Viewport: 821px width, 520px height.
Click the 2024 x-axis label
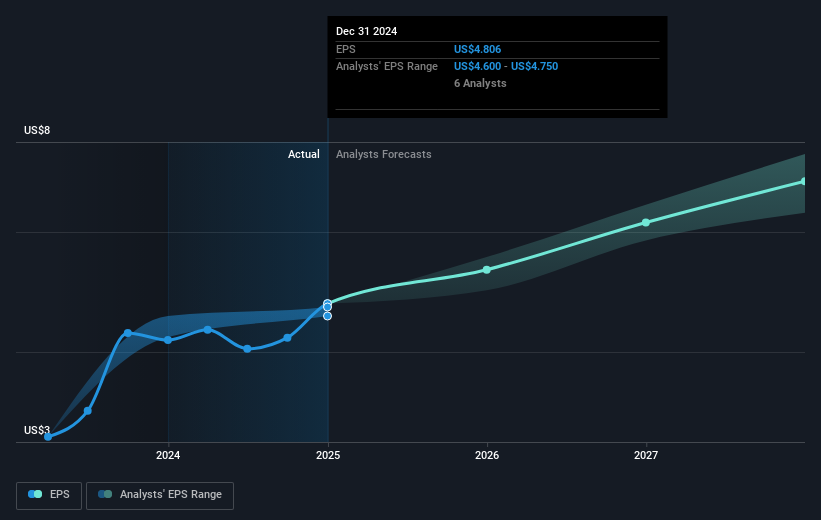(x=168, y=456)
